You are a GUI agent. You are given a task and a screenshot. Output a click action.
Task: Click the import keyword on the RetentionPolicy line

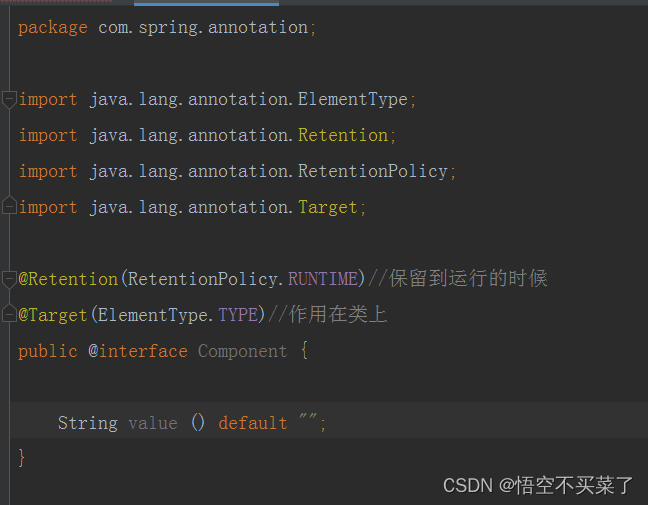(48, 172)
